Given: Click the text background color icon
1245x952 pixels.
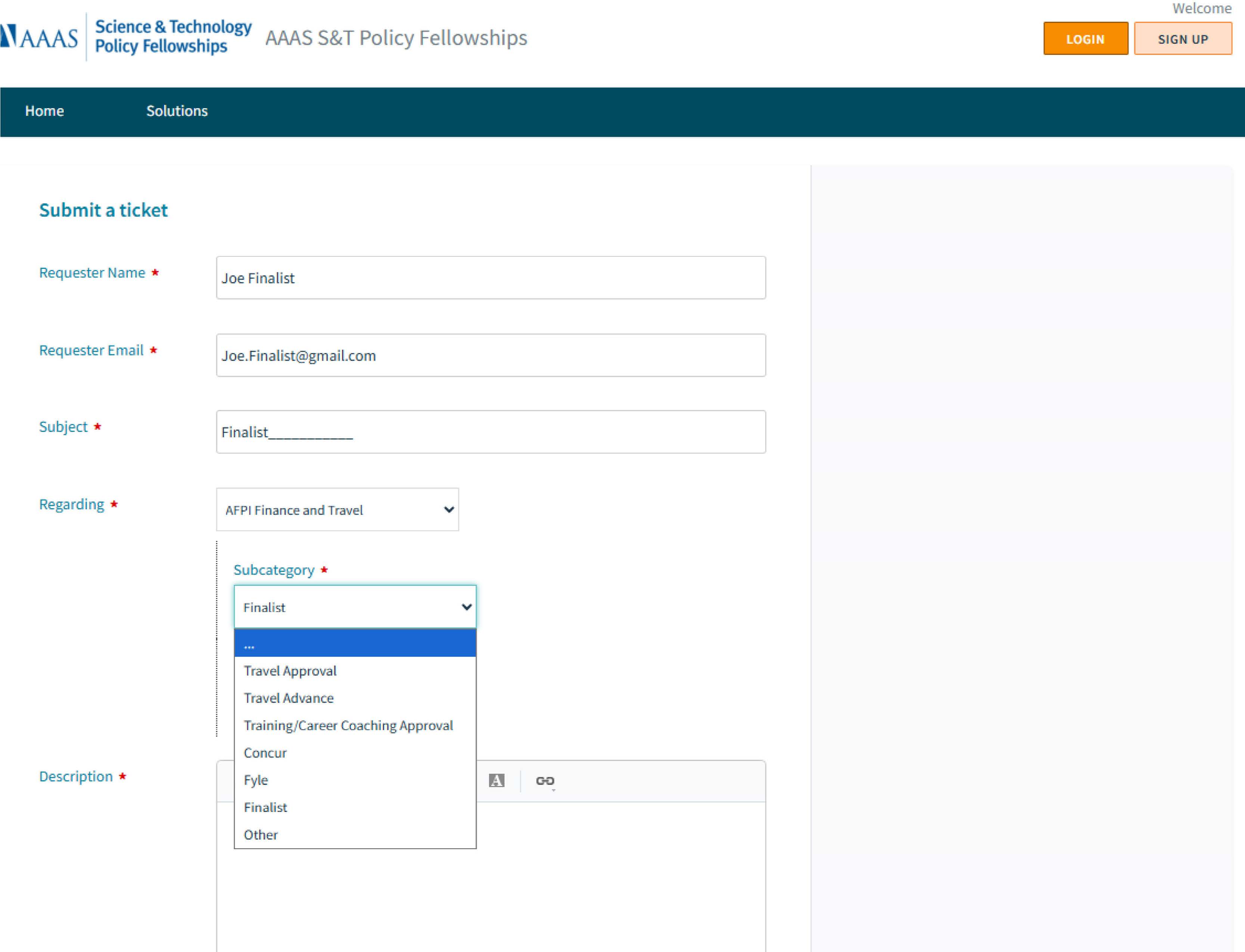Looking at the screenshot, I should point(496,780).
